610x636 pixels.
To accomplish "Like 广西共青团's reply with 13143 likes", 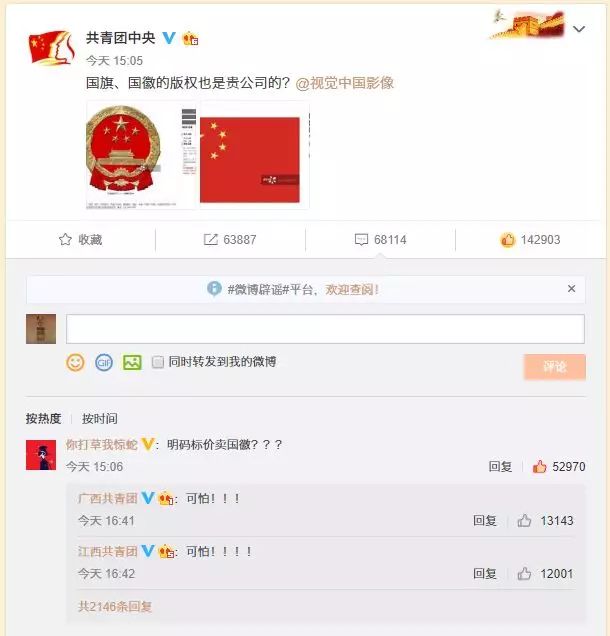I will 524,520.
